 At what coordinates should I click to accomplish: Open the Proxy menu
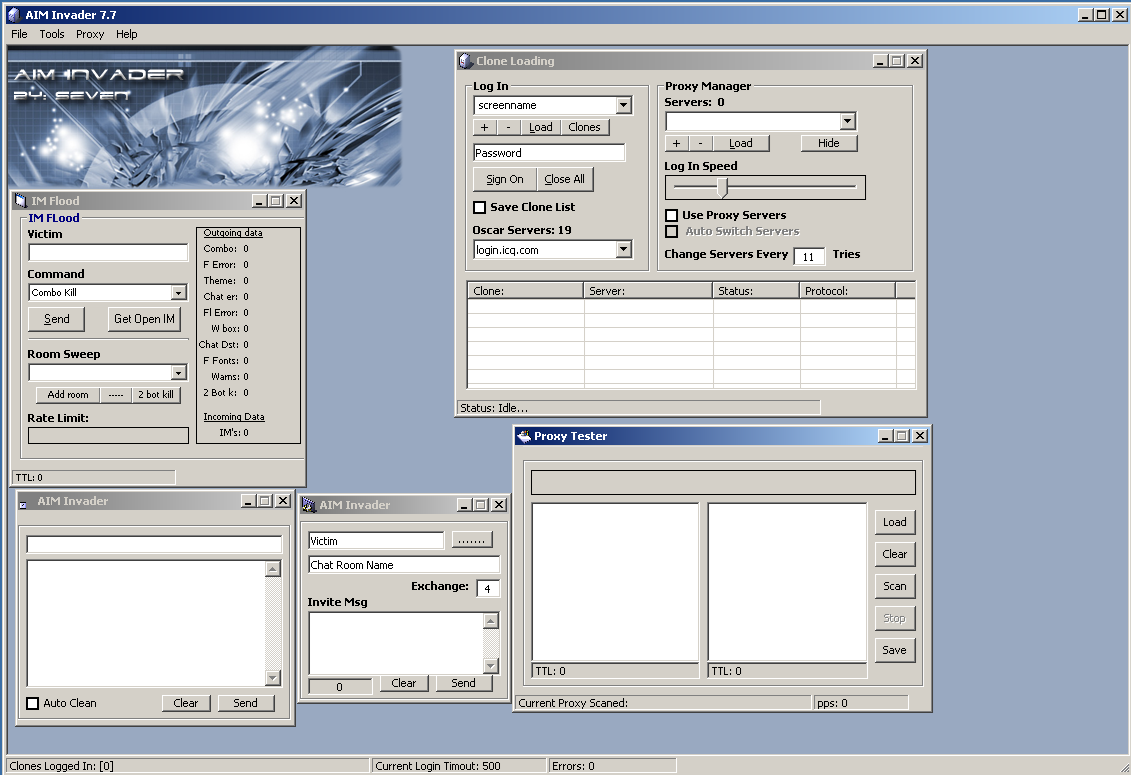[90, 34]
